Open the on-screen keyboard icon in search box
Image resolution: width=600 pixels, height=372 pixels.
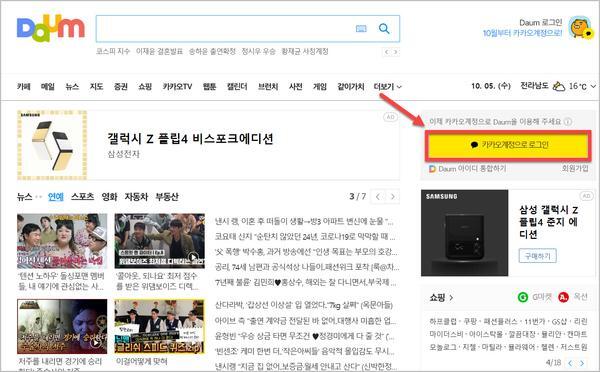[361, 29]
